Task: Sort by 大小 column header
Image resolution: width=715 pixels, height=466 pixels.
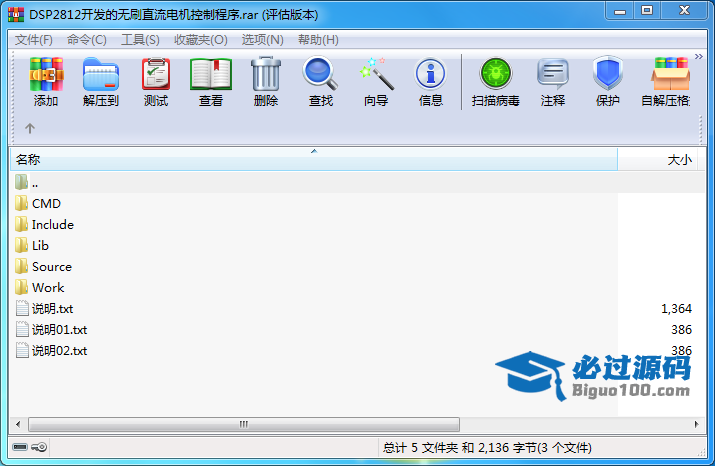Action: point(657,160)
